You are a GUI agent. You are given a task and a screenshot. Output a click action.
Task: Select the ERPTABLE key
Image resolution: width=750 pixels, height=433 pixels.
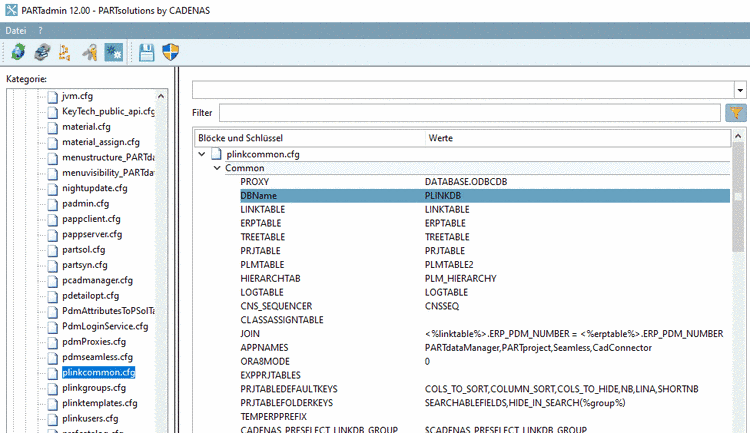261,223
